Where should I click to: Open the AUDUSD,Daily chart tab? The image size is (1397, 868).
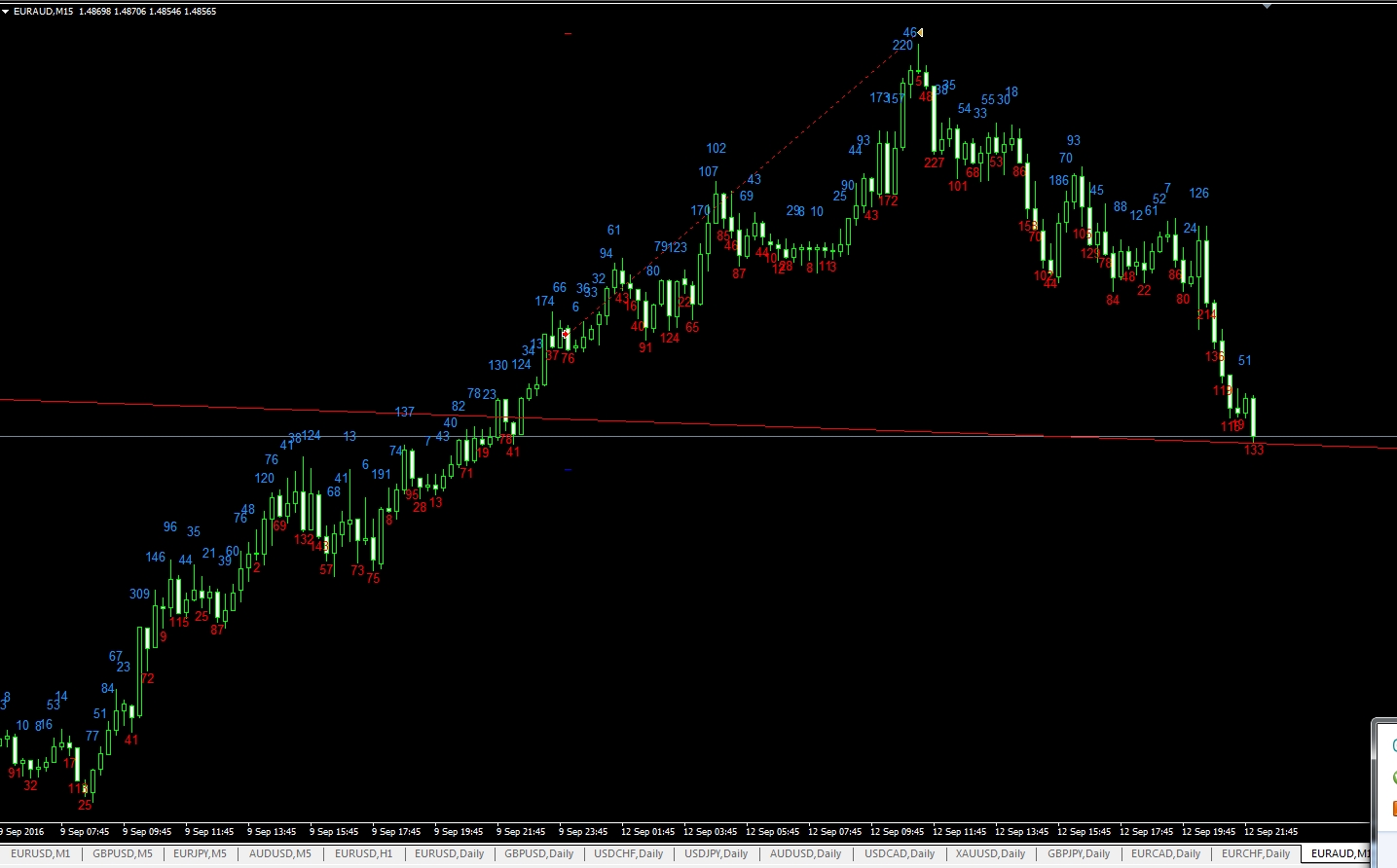pos(805,853)
